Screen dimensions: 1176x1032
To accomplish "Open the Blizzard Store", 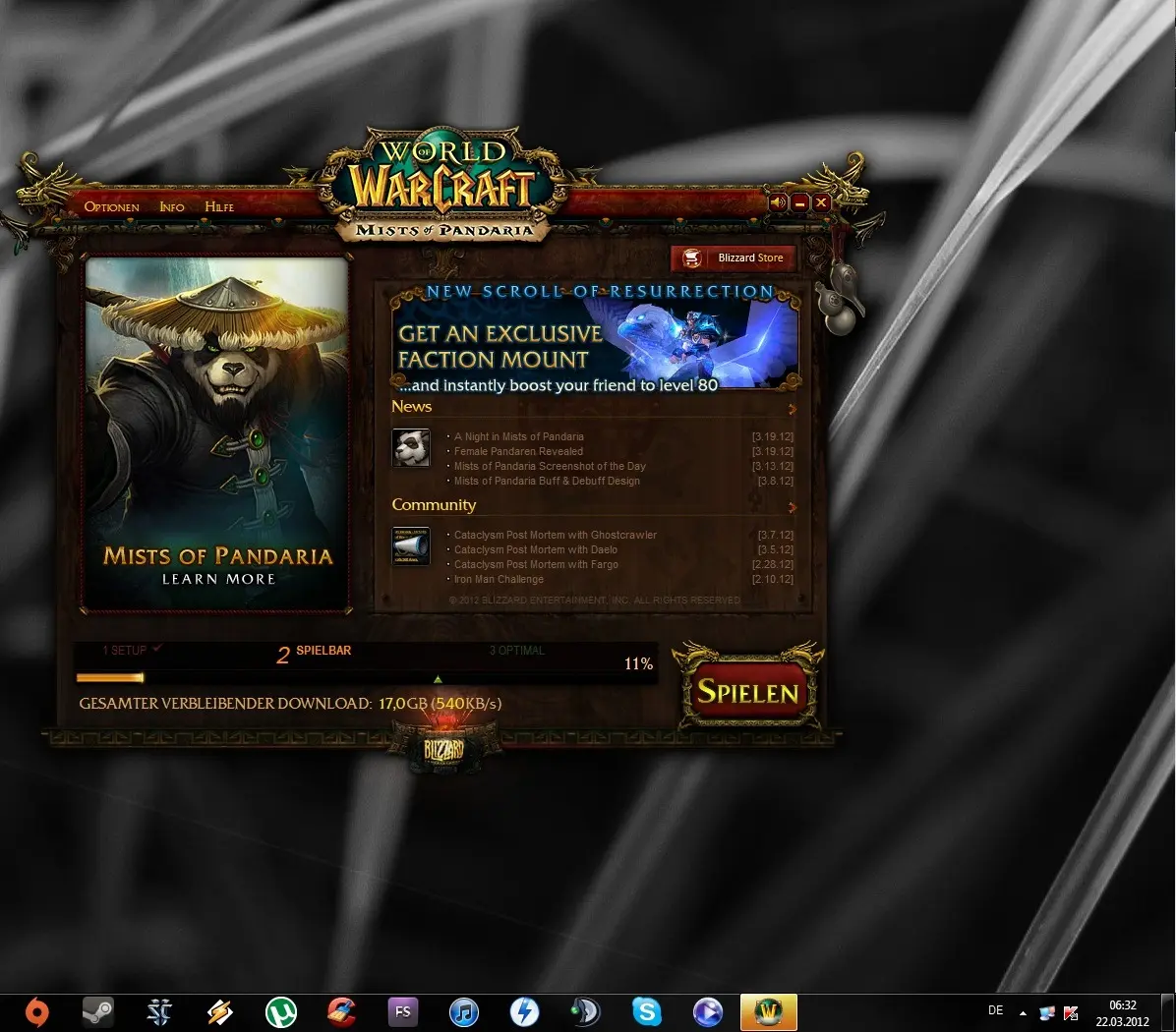I will pos(733,258).
